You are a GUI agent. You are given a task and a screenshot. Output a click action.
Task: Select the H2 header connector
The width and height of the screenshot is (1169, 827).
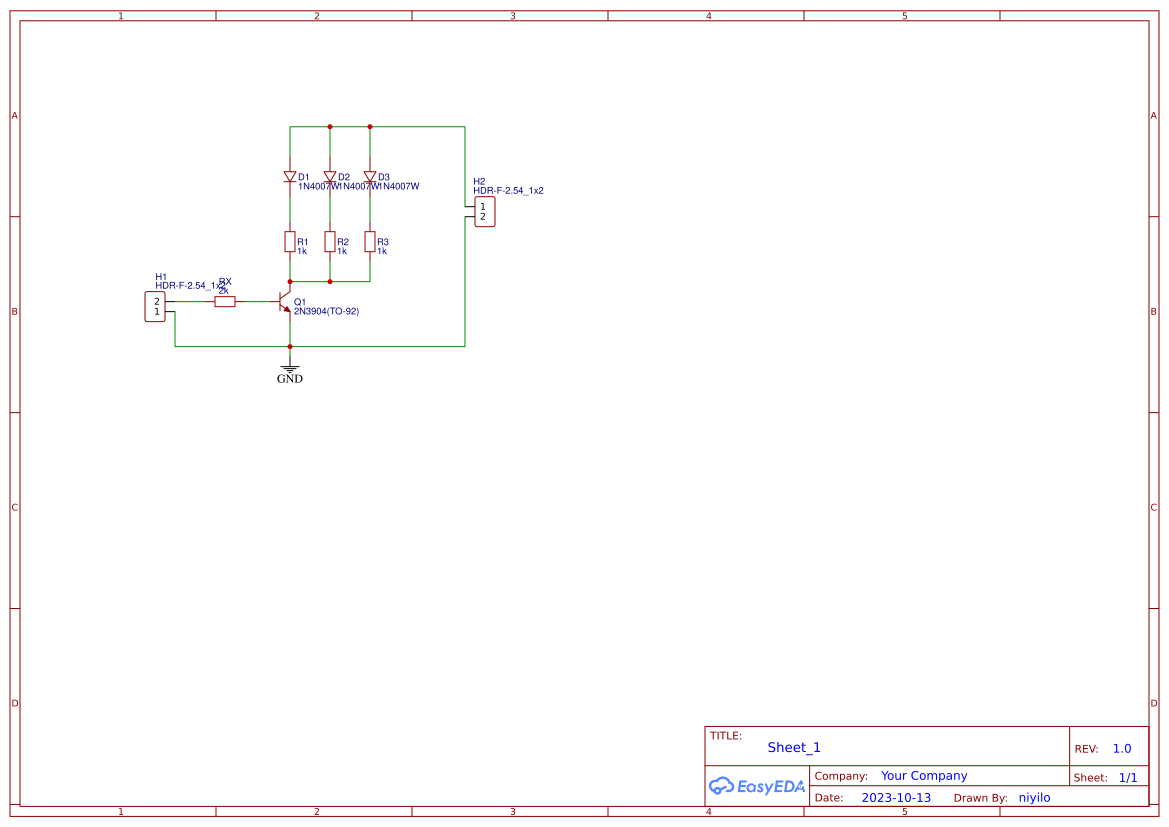(484, 210)
